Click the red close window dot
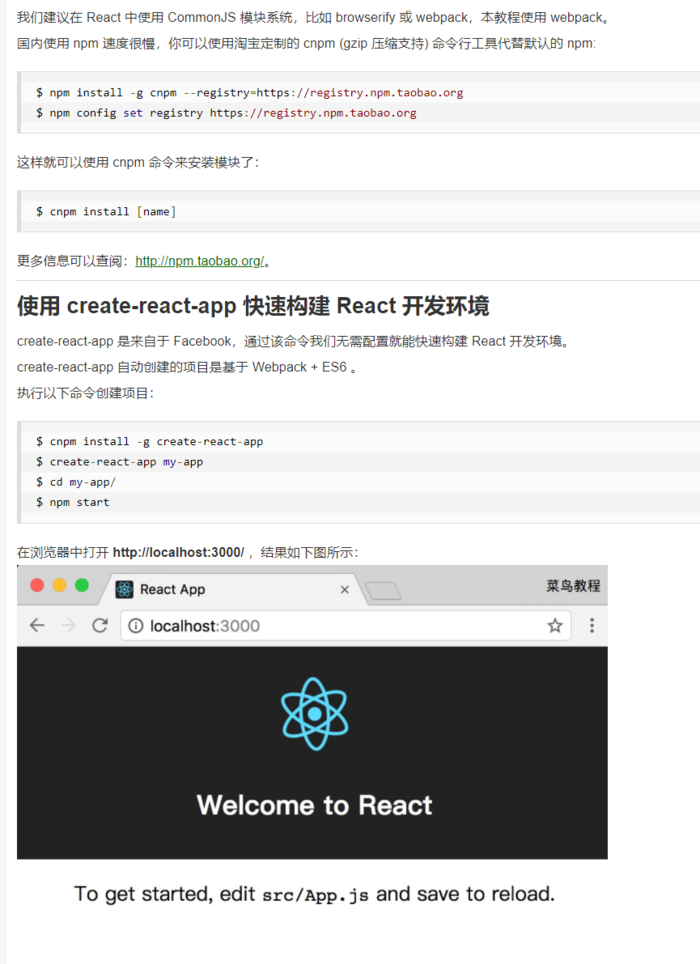The image size is (700, 964). point(37,585)
